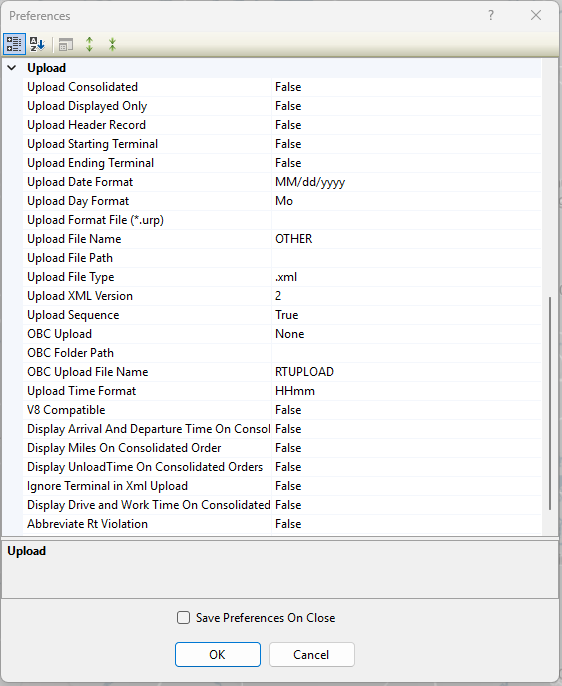Switch to Alphabetical sort view
This screenshot has width=562, height=686.
[37, 44]
